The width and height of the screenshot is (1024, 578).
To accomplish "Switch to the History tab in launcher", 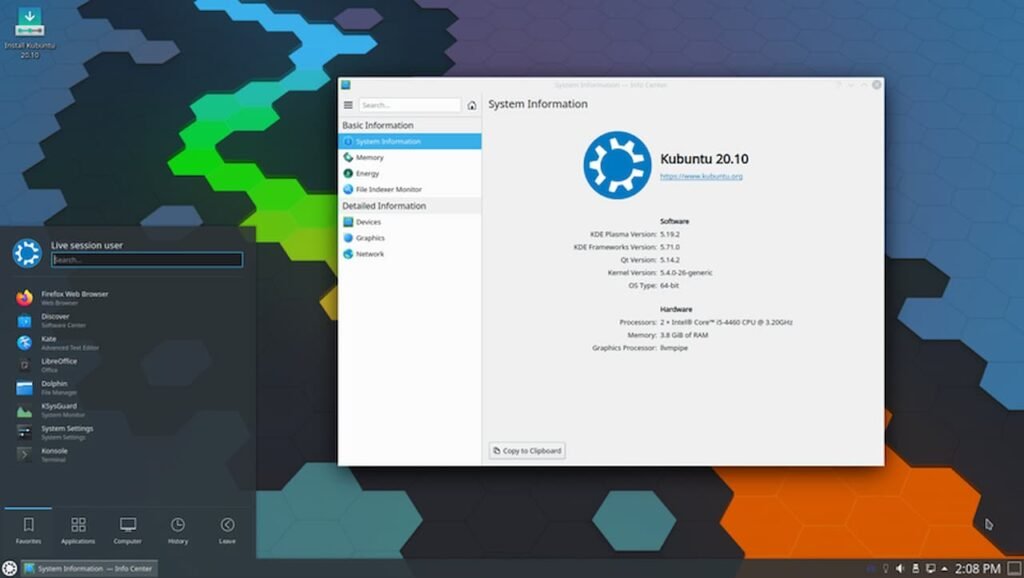I will pos(177,530).
